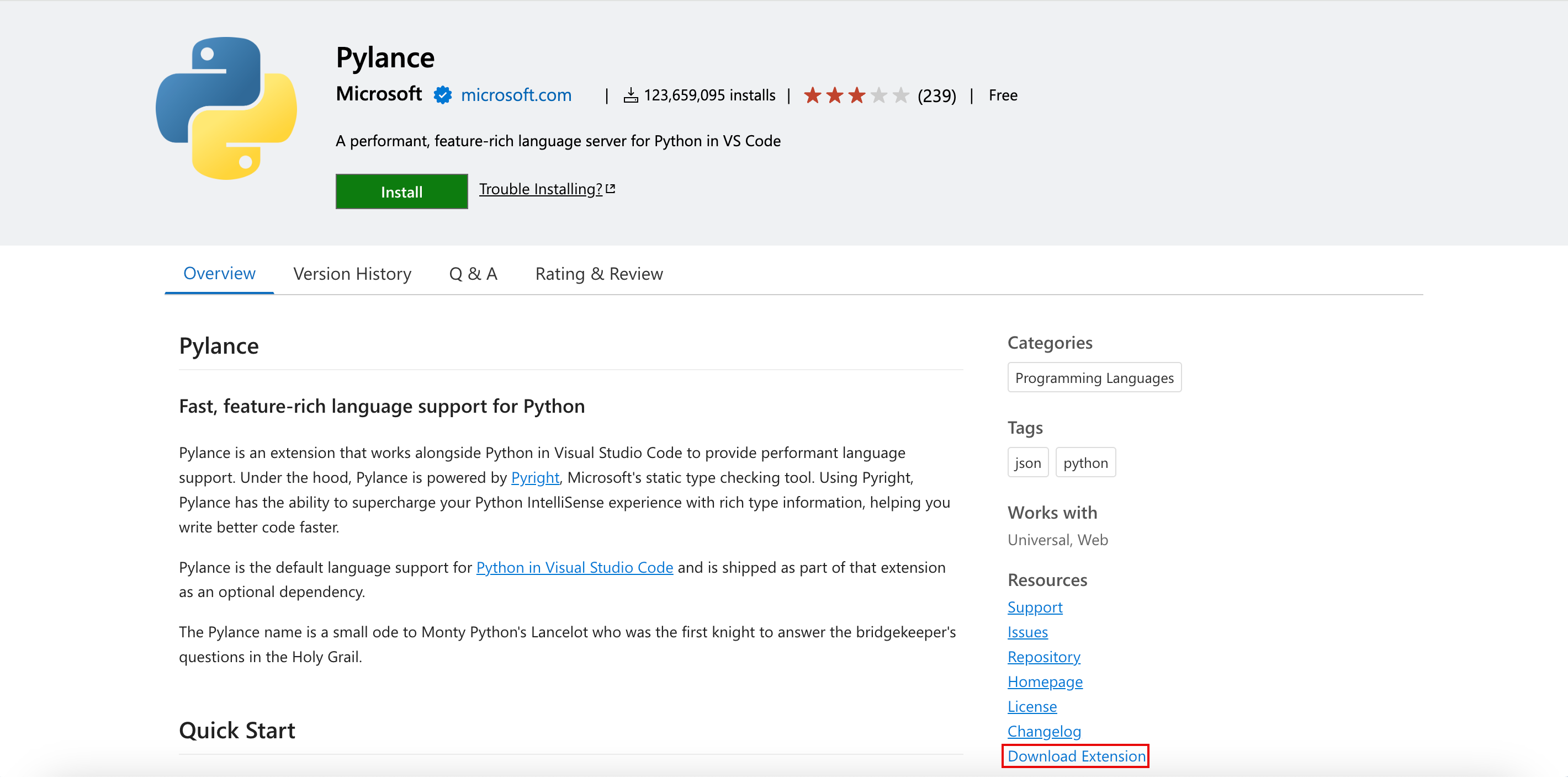Image resolution: width=1568 pixels, height=778 pixels.
Task: Switch to the Overview tab
Action: (219, 274)
